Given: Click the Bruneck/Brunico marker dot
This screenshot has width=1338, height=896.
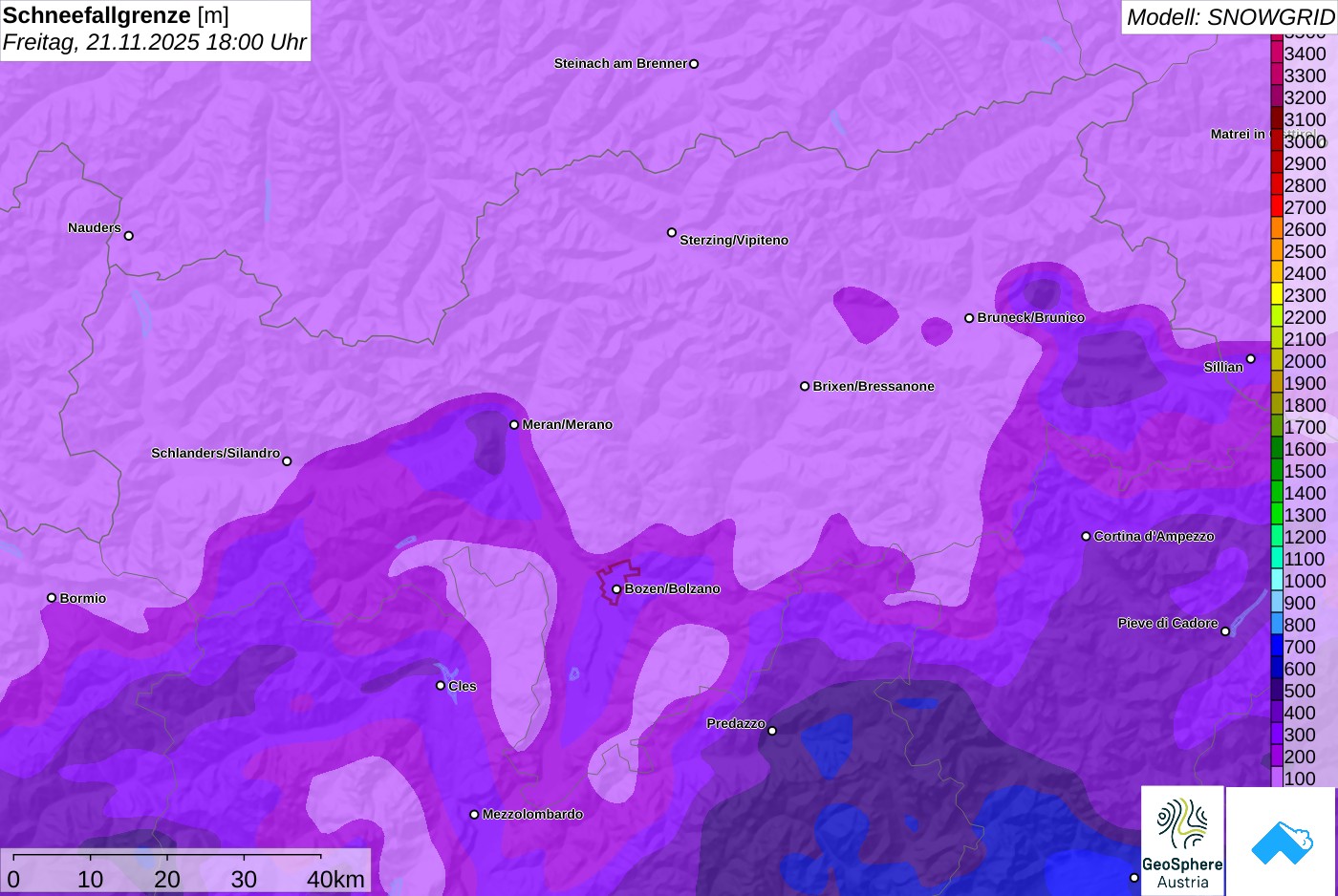Looking at the screenshot, I should point(969,318).
